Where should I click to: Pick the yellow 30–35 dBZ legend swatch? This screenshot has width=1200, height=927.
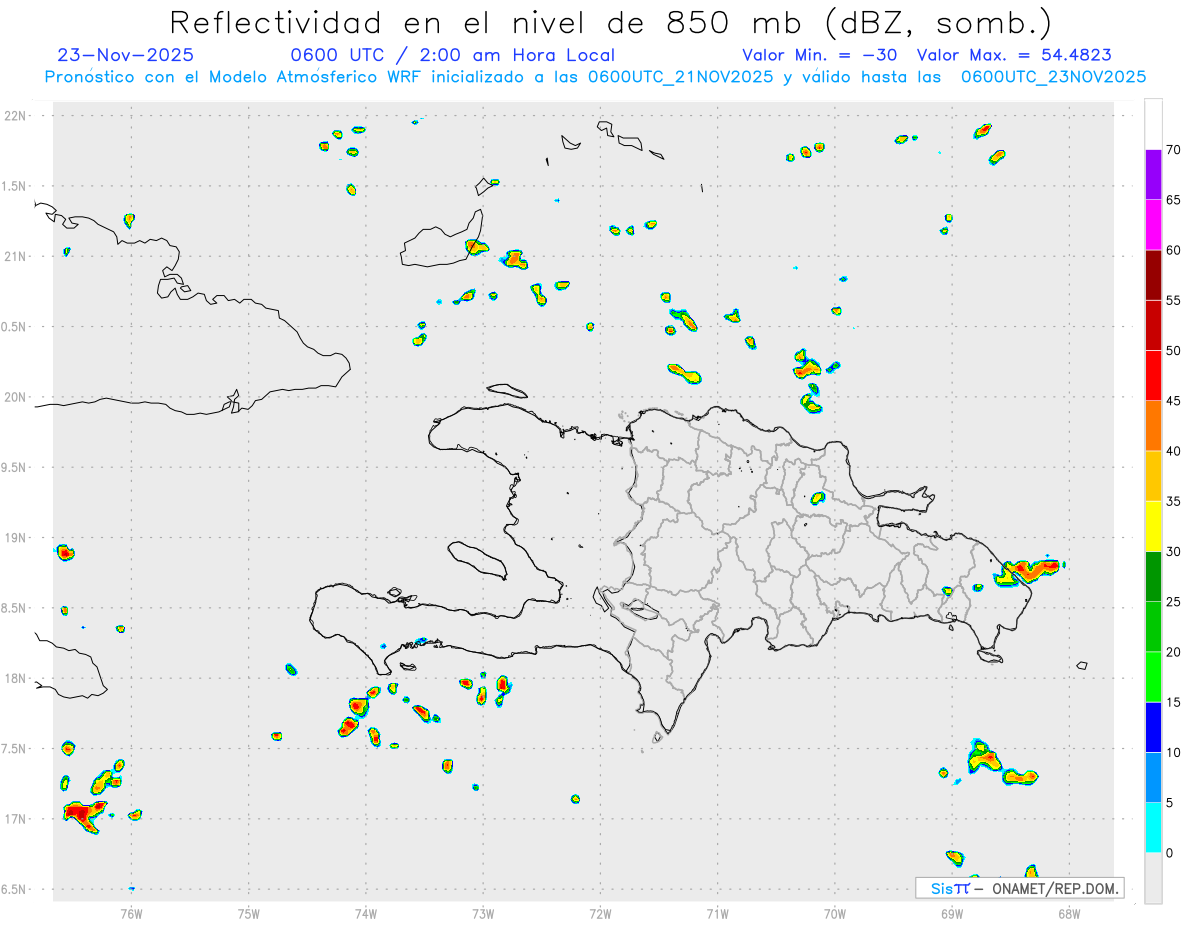(x=1153, y=526)
